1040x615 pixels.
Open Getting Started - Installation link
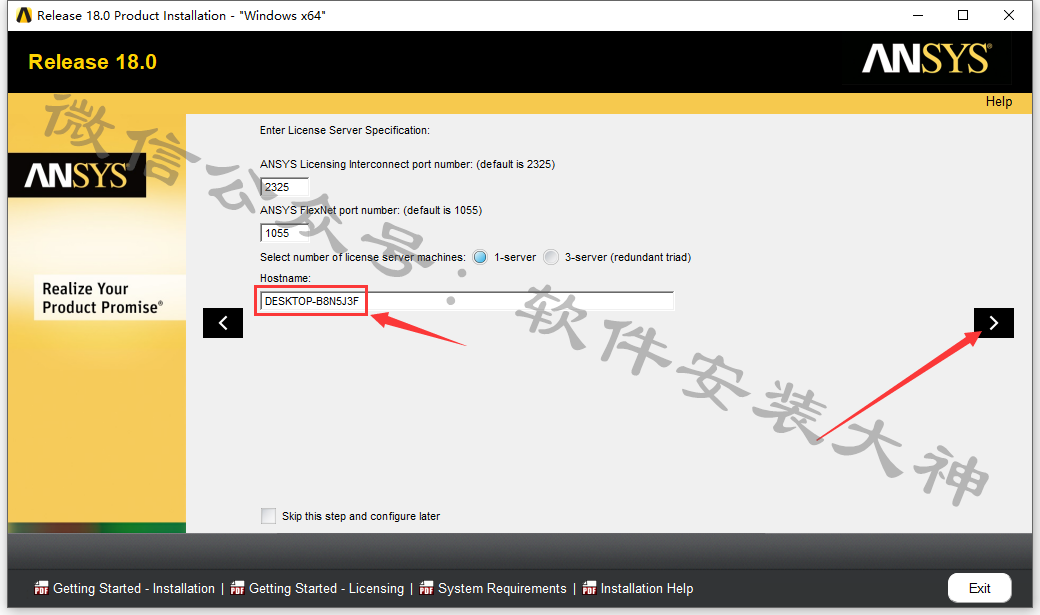pos(134,588)
